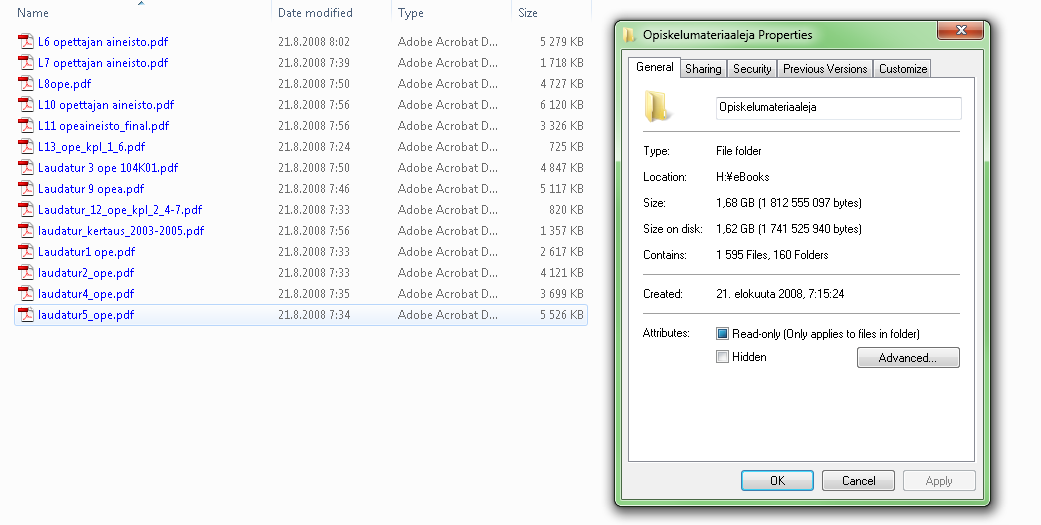The width and height of the screenshot is (1041, 525).
Task: Click folder icon in Properties title bar
Action: 629,35
